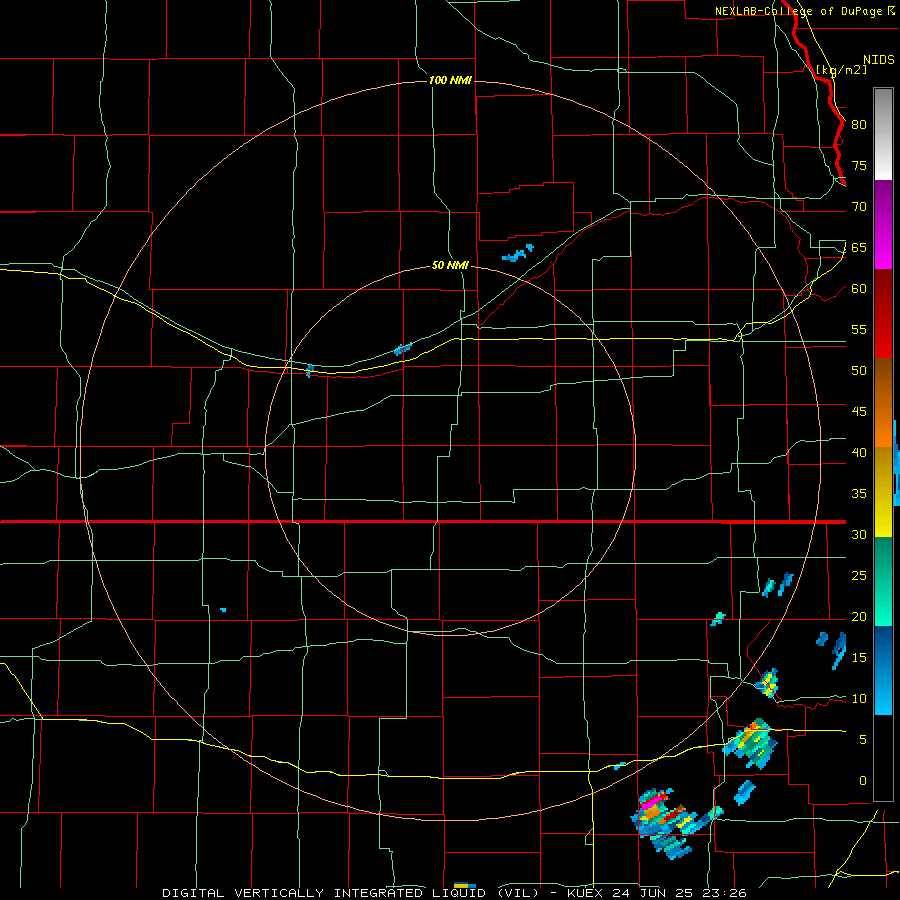Click the 80 value on the scale

click(x=859, y=125)
